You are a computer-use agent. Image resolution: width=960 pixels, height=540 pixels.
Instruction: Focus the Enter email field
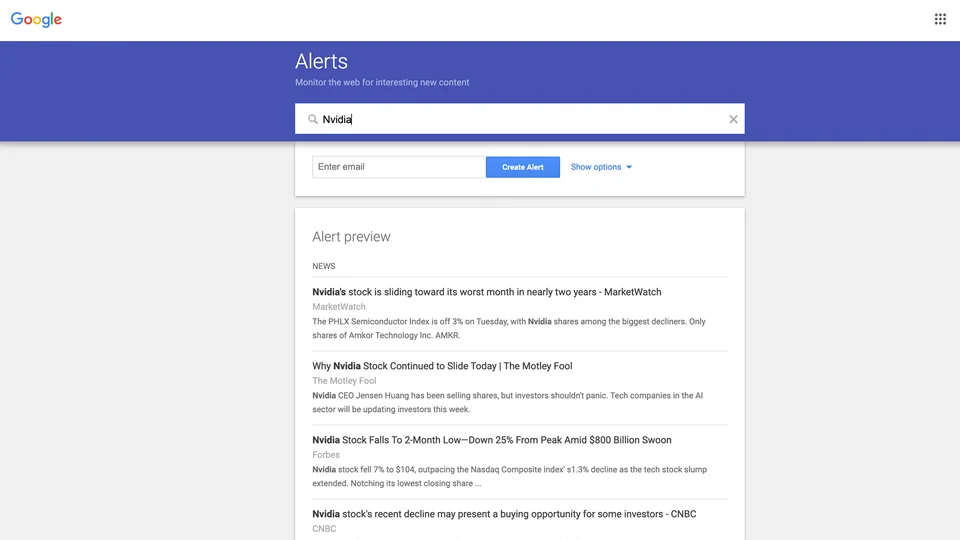[399, 167]
